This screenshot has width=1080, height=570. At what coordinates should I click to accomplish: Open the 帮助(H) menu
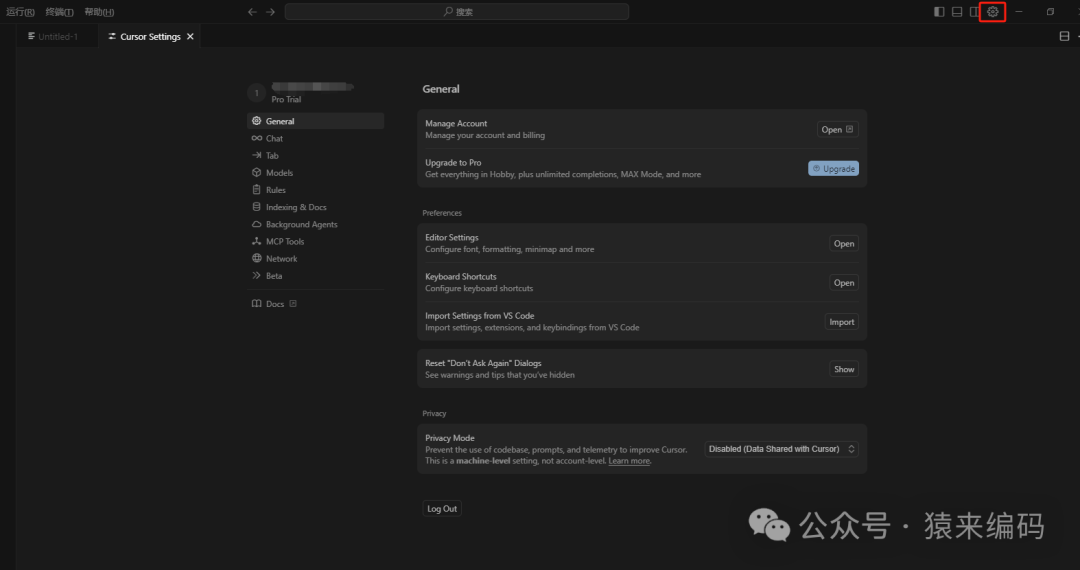click(99, 12)
